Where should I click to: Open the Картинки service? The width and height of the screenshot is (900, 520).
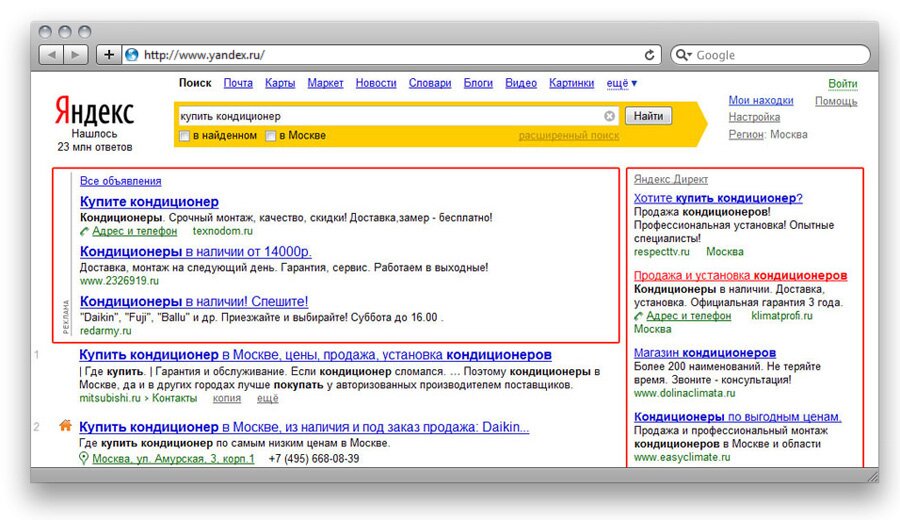tap(572, 83)
